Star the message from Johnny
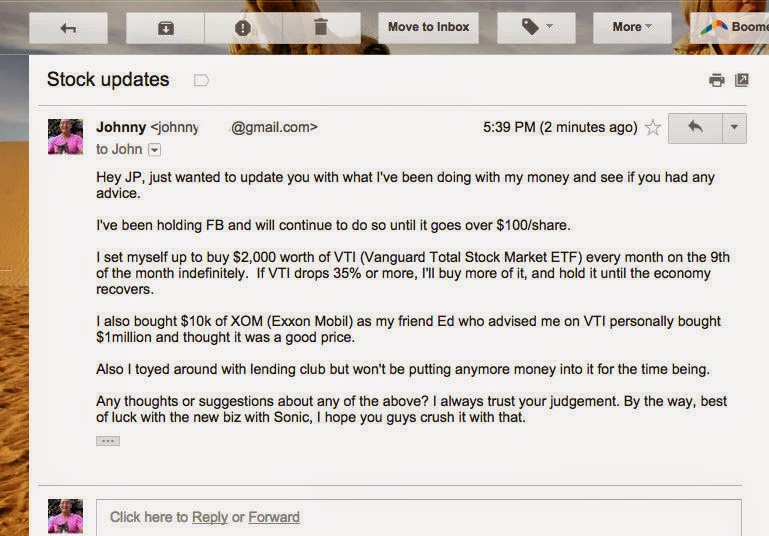 pyautogui.click(x=653, y=128)
